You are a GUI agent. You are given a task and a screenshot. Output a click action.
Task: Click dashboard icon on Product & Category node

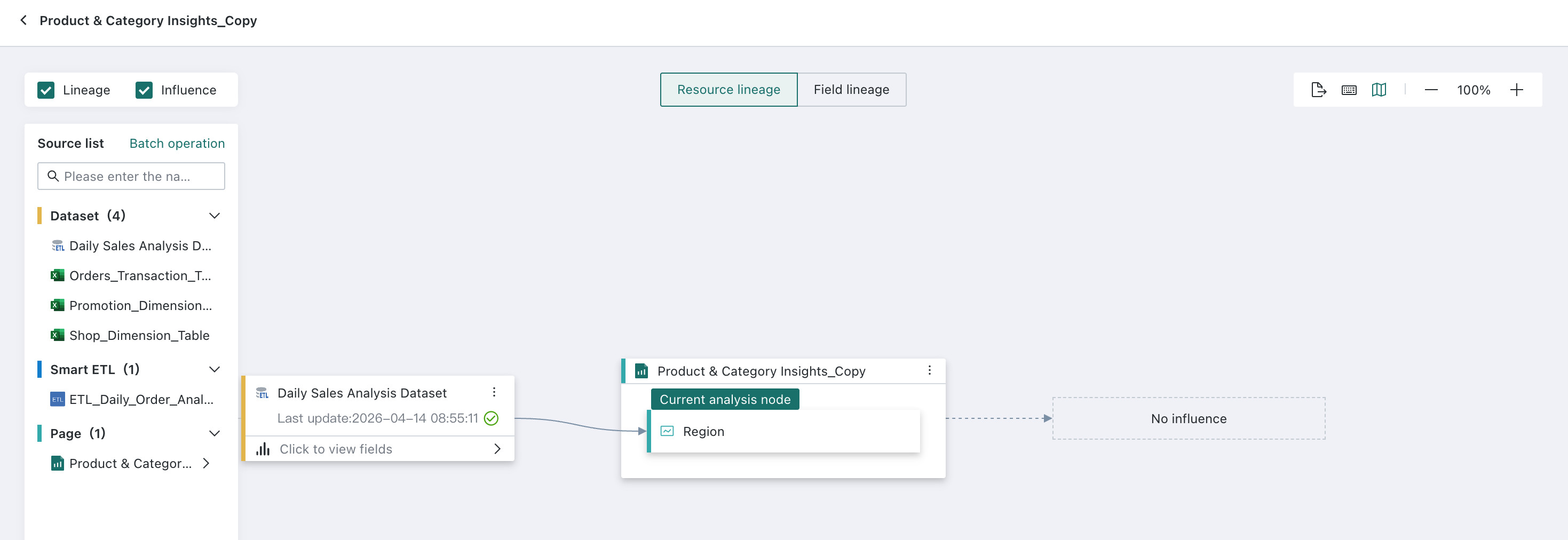pos(641,371)
